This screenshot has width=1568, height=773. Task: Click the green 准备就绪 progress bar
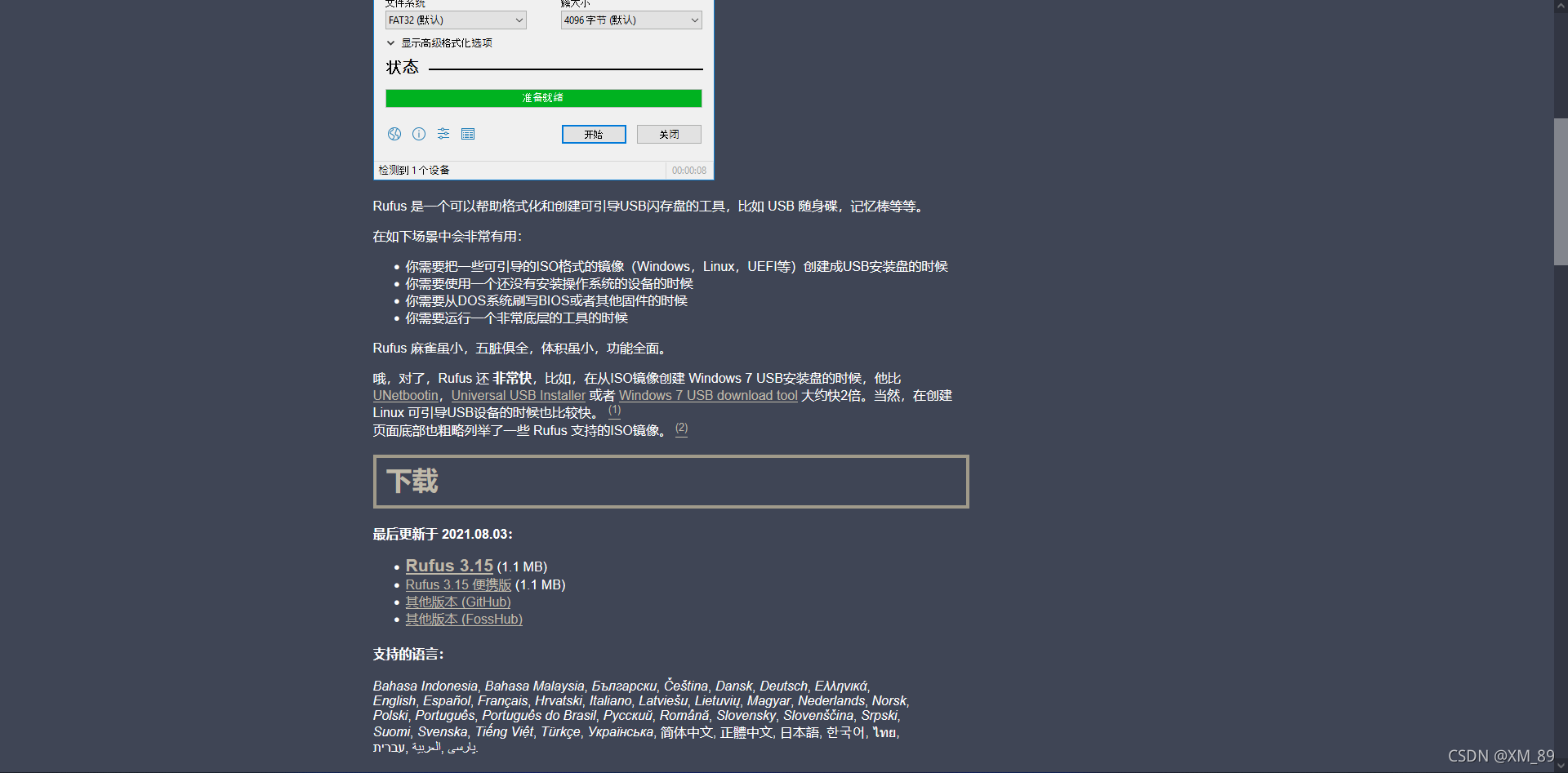click(544, 98)
